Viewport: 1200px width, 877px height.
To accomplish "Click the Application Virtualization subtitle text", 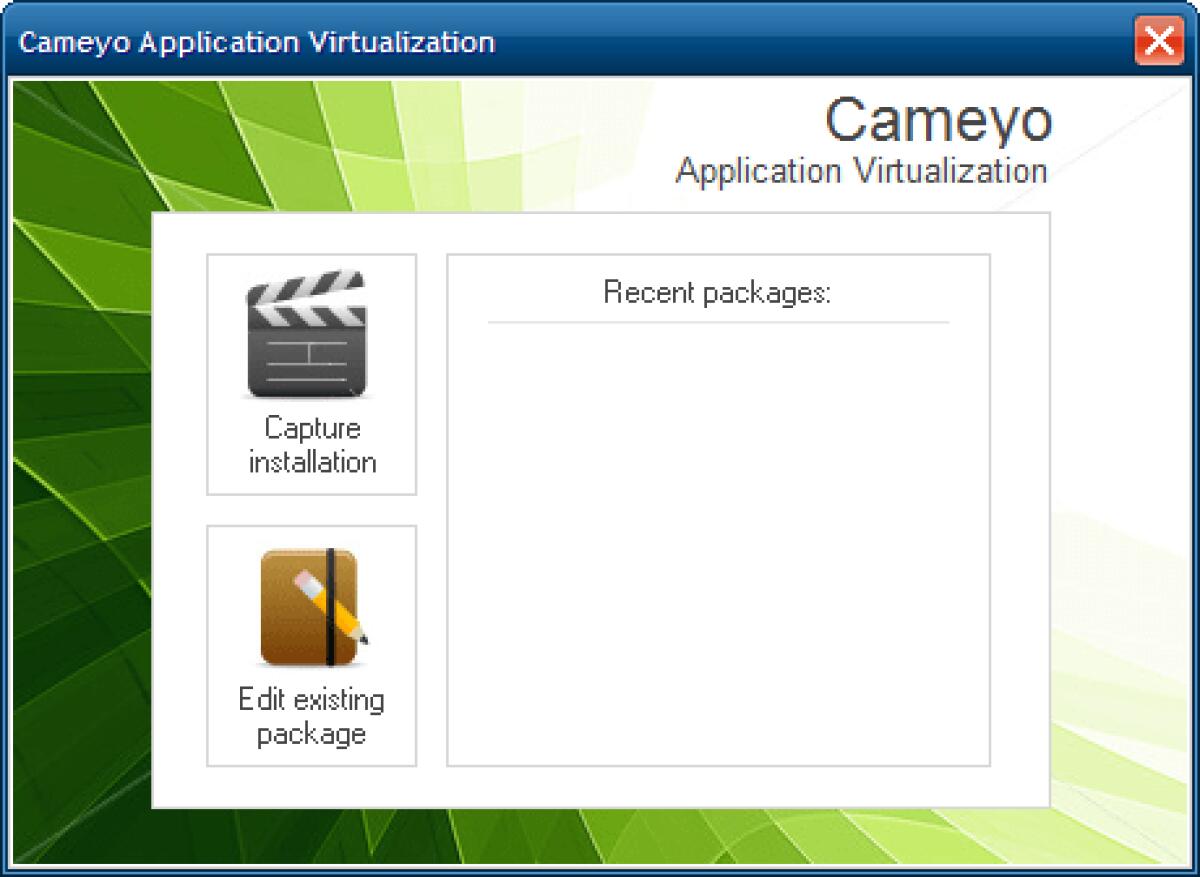I will pyautogui.click(x=861, y=170).
